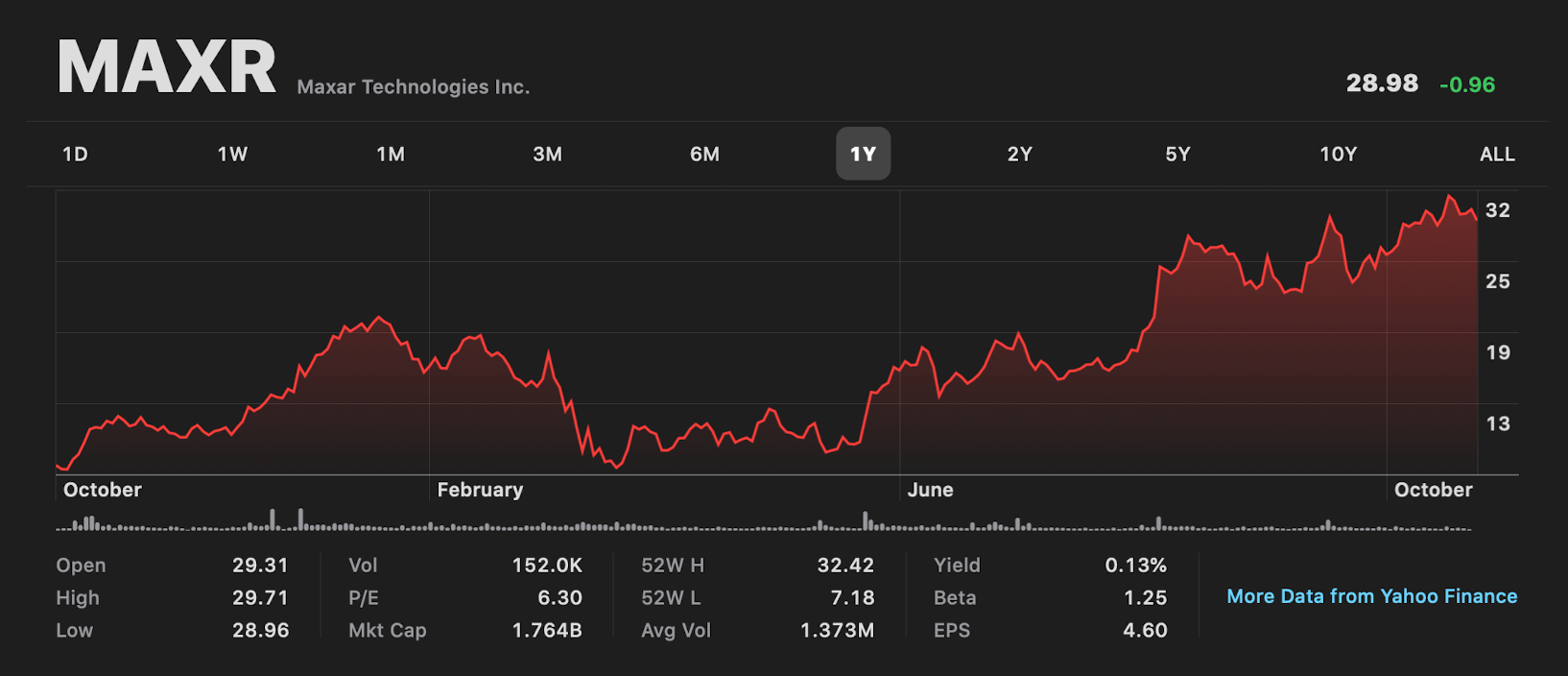Image resolution: width=1568 pixels, height=676 pixels.
Task: Click the Vol value 152.0K
Action: click(547, 566)
